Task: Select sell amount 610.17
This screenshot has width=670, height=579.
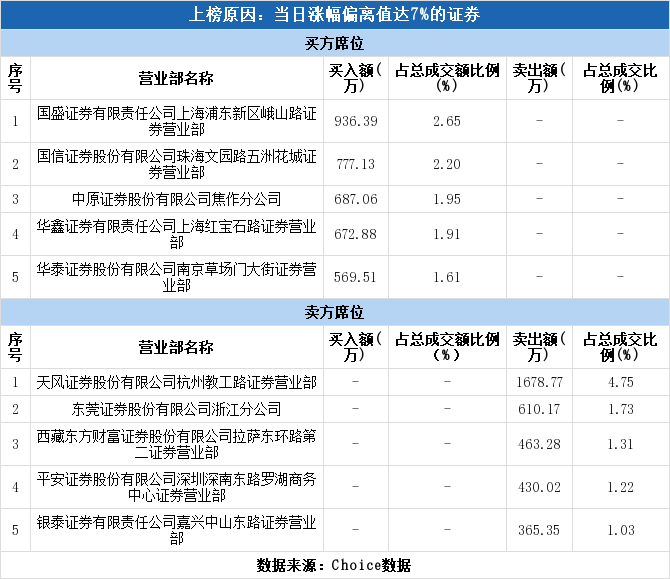Action: (539, 409)
